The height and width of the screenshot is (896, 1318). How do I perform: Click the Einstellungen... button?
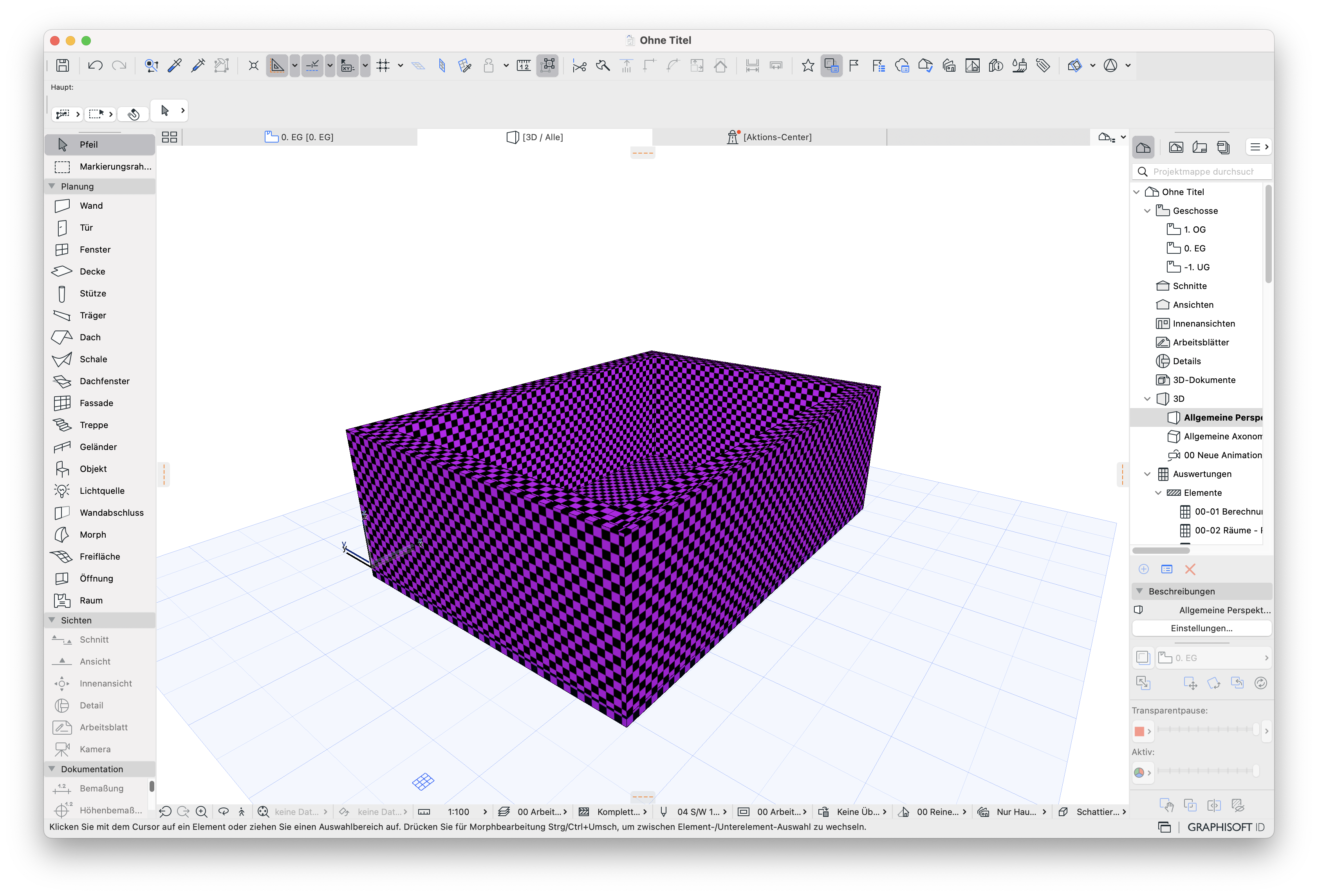pos(1201,628)
